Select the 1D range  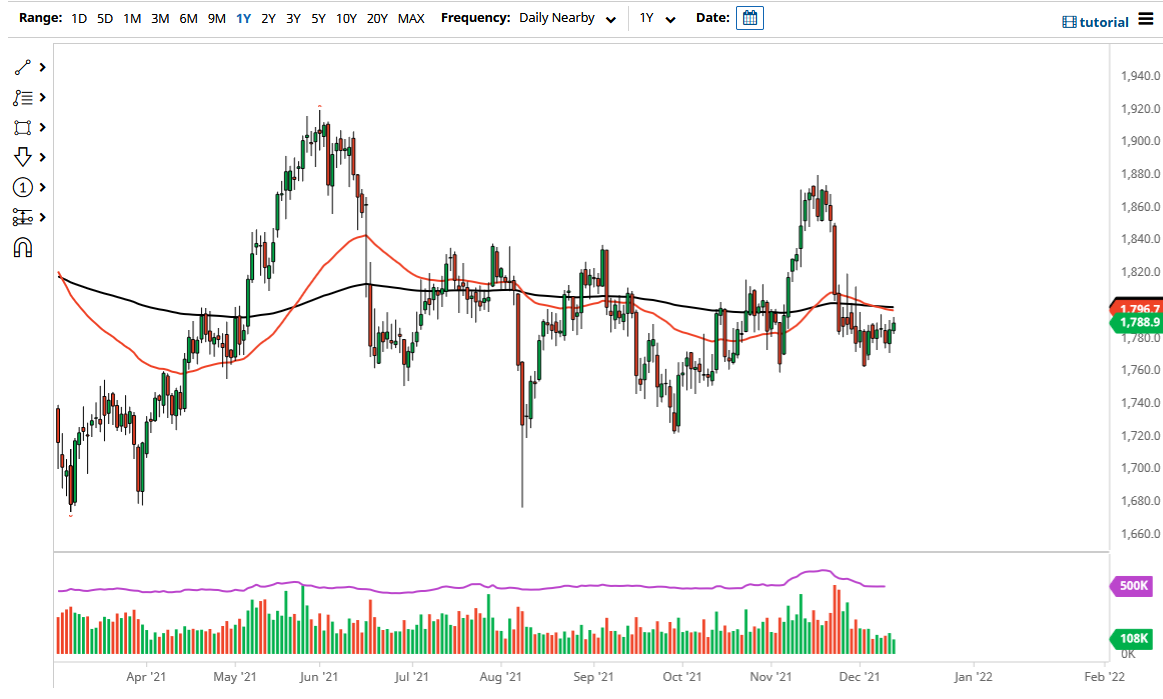click(x=79, y=19)
